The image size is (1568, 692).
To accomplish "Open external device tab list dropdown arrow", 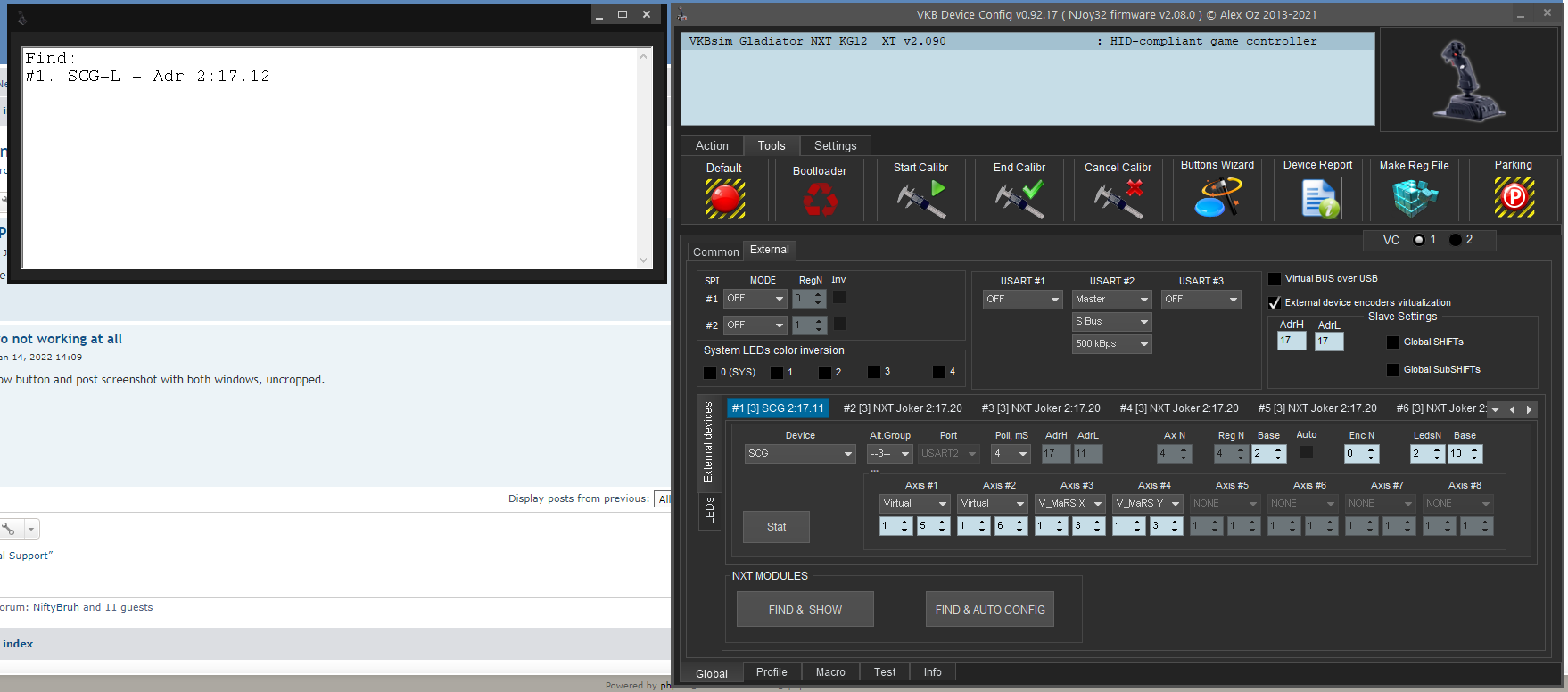I will click(x=1495, y=409).
